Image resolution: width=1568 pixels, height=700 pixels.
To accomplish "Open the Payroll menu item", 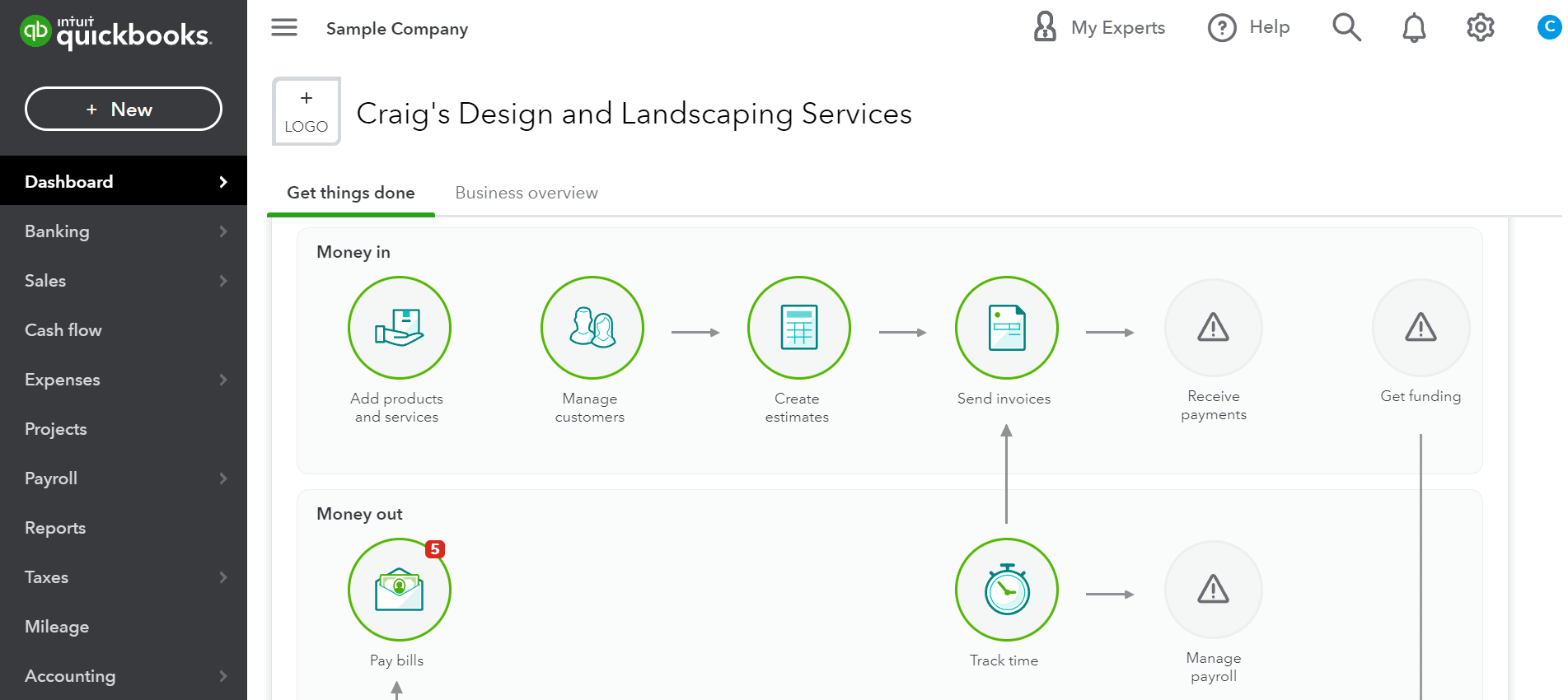I will (x=124, y=478).
